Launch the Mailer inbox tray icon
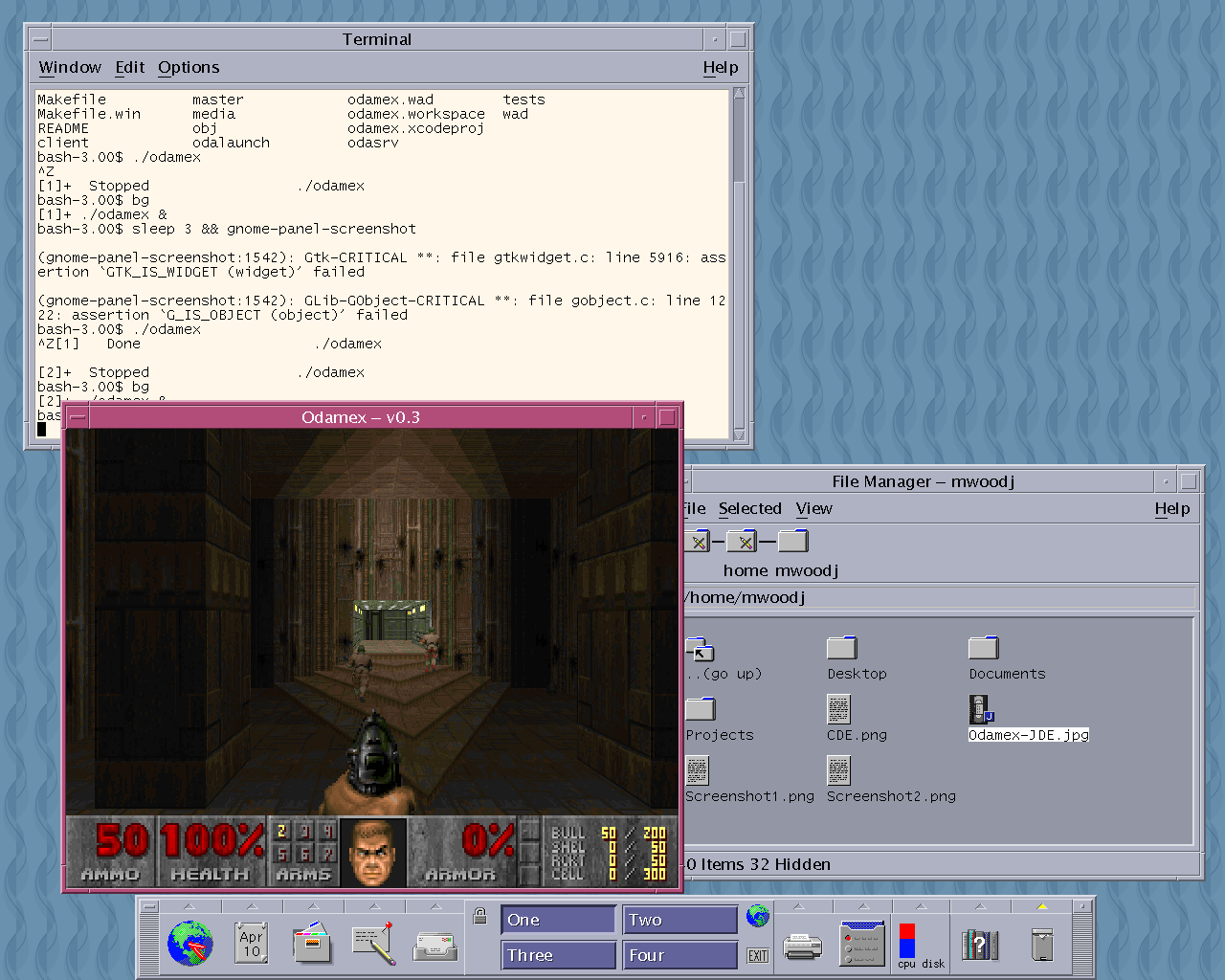 [435, 946]
